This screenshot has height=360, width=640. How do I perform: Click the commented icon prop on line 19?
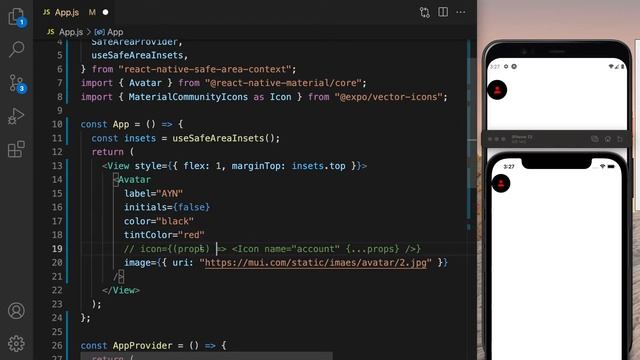272,249
